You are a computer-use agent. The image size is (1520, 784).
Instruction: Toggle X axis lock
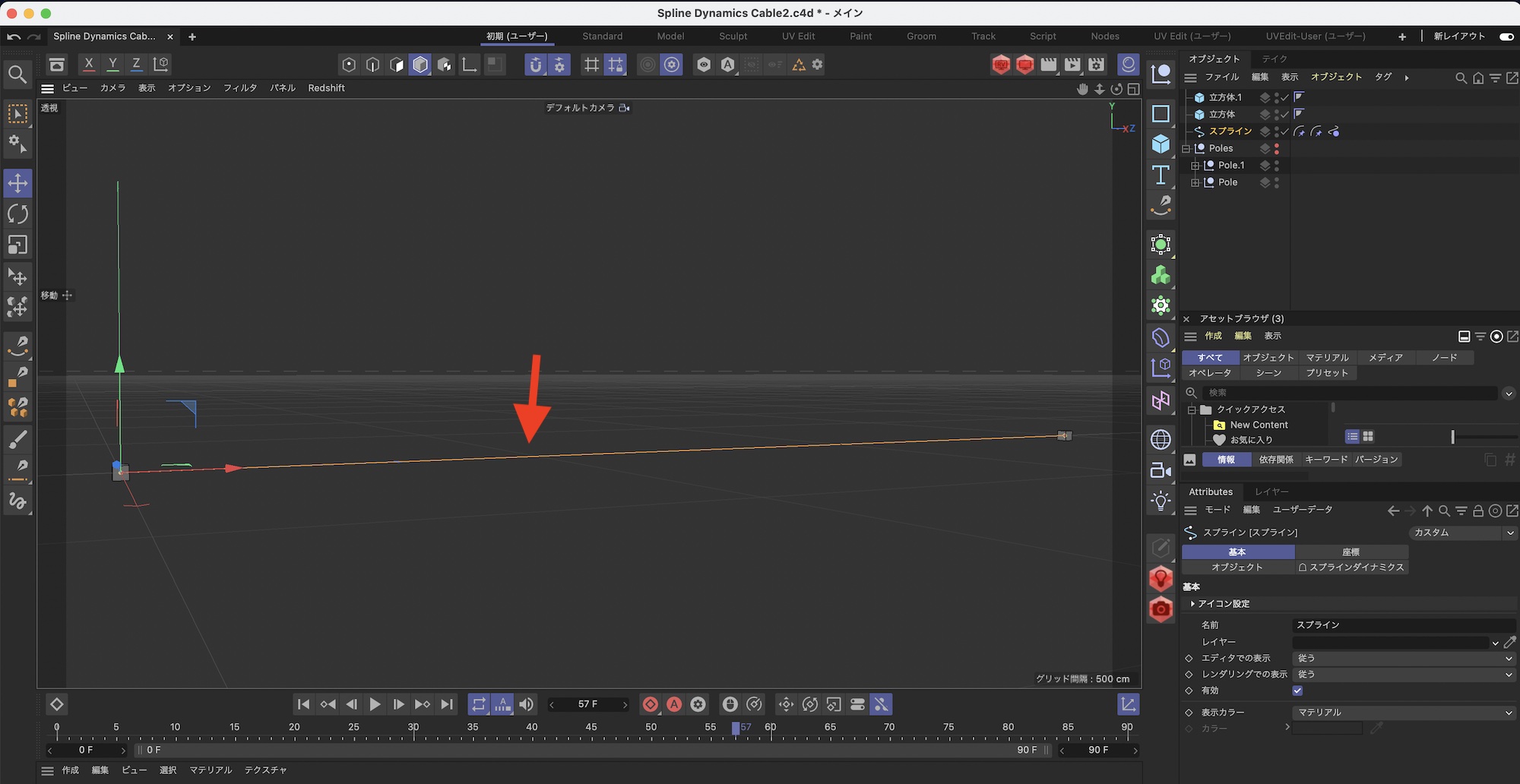point(89,65)
